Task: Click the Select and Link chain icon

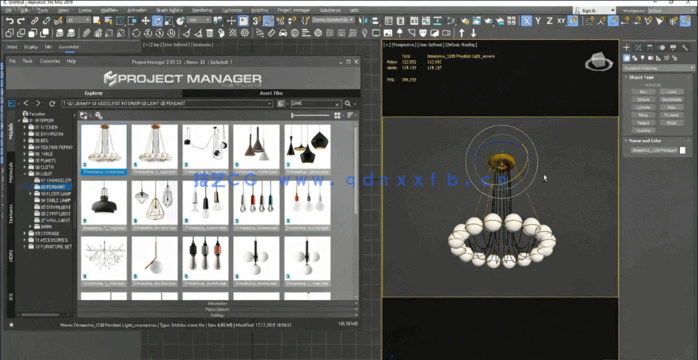Action: tap(34, 21)
